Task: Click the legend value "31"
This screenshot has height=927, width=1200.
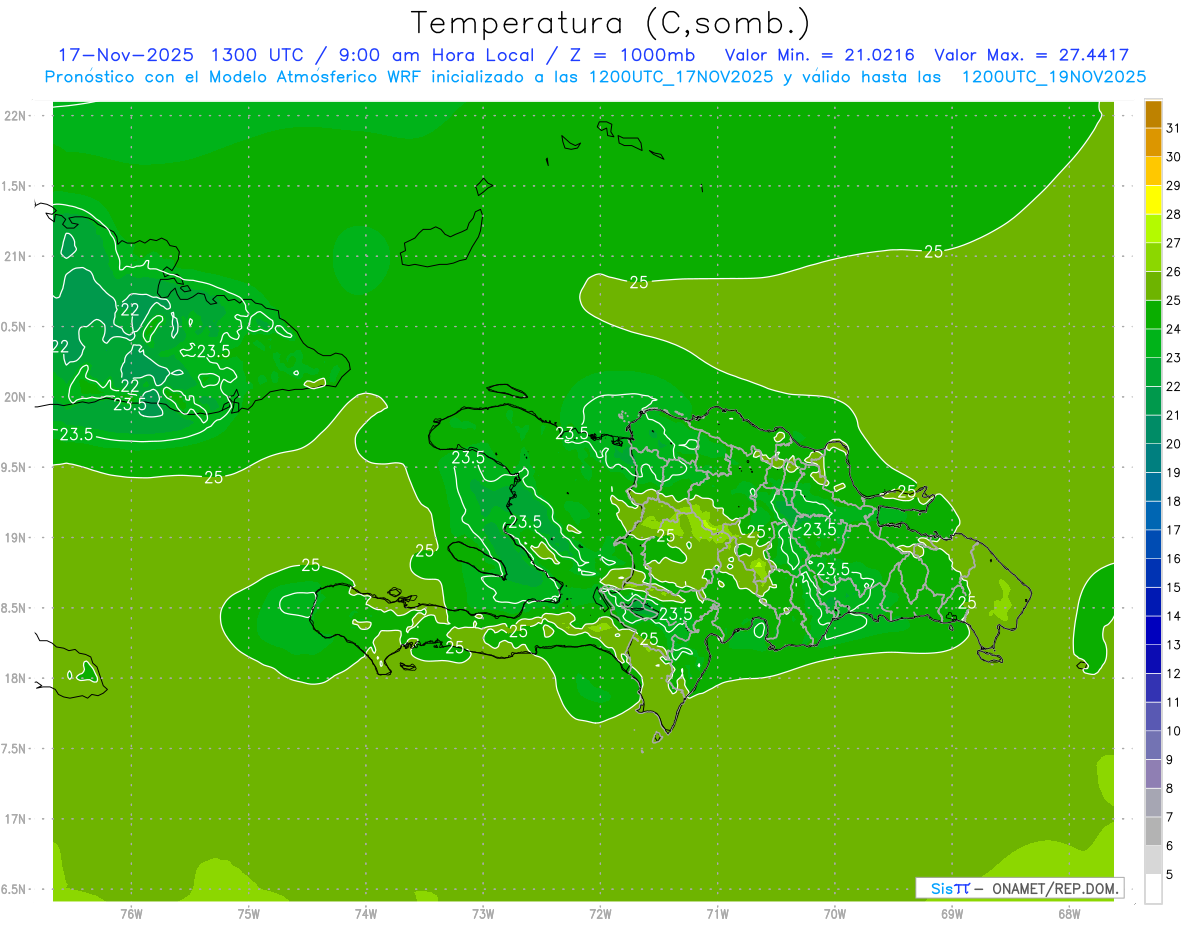Action: coord(1173,128)
